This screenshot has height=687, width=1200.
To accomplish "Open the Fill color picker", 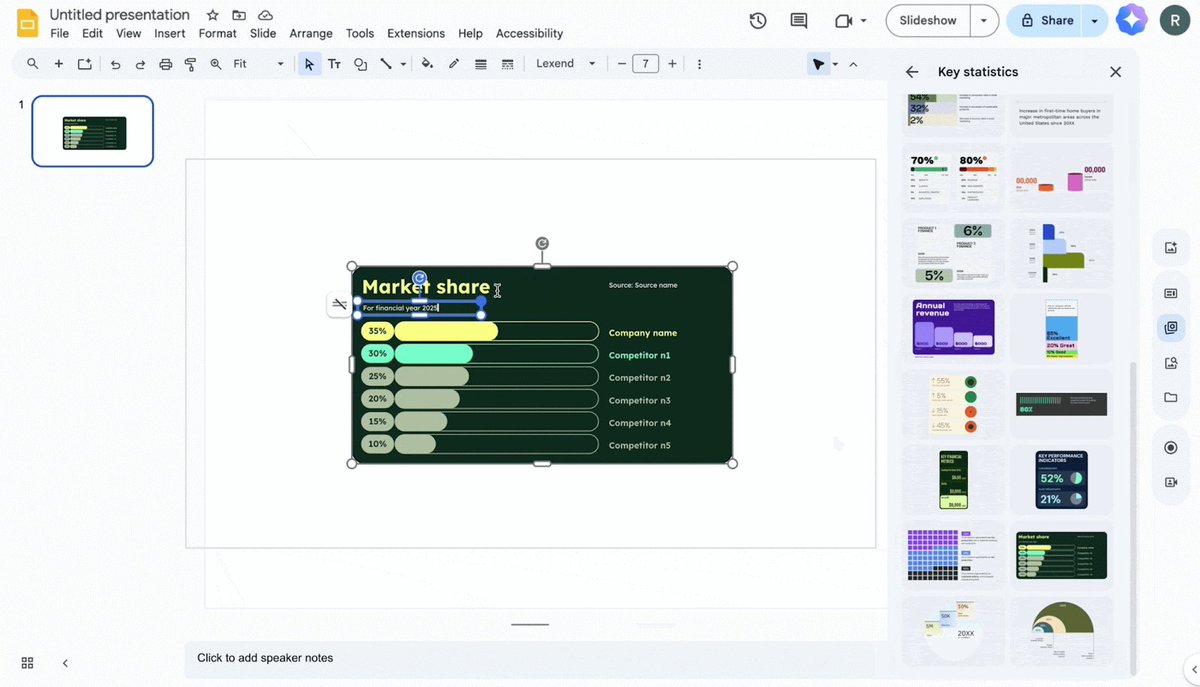I will [427, 63].
